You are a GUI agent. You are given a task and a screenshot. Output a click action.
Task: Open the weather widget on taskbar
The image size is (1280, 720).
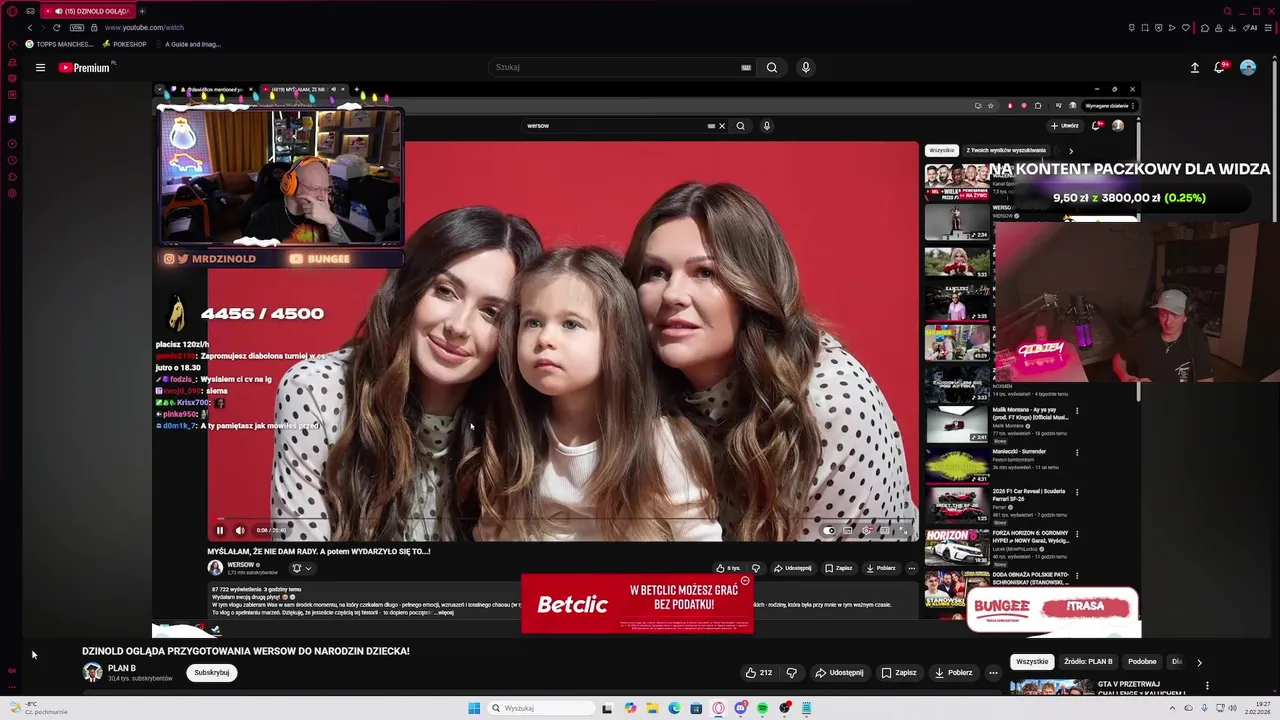pyautogui.click(x=38, y=708)
